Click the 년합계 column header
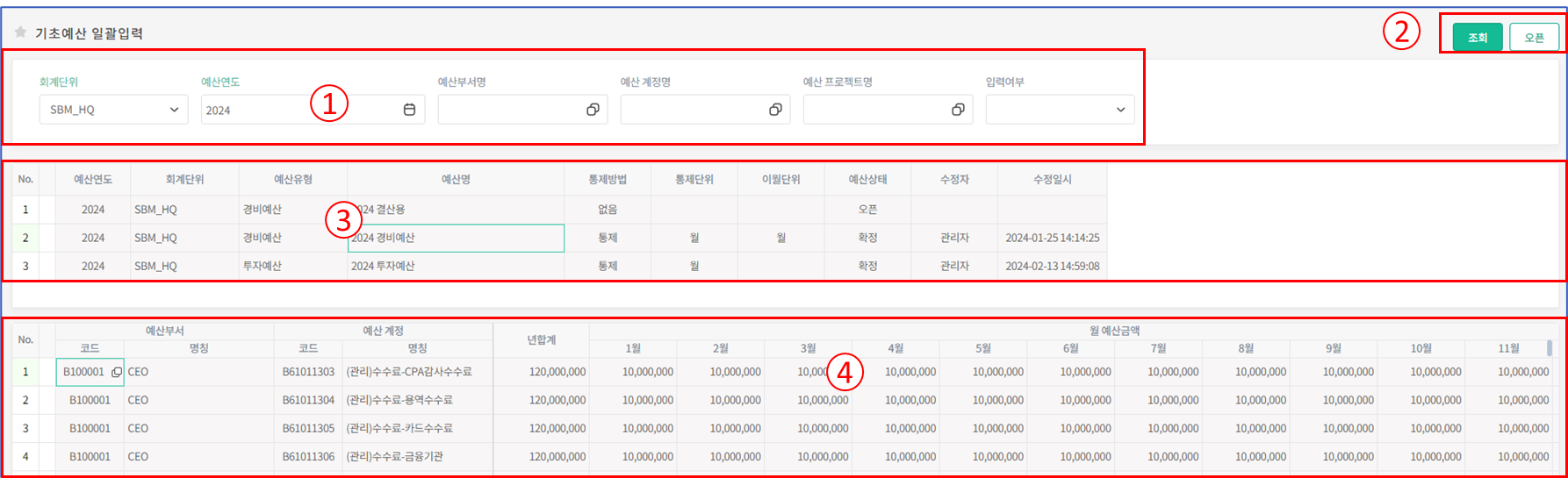The image size is (1568, 478). pos(541,339)
